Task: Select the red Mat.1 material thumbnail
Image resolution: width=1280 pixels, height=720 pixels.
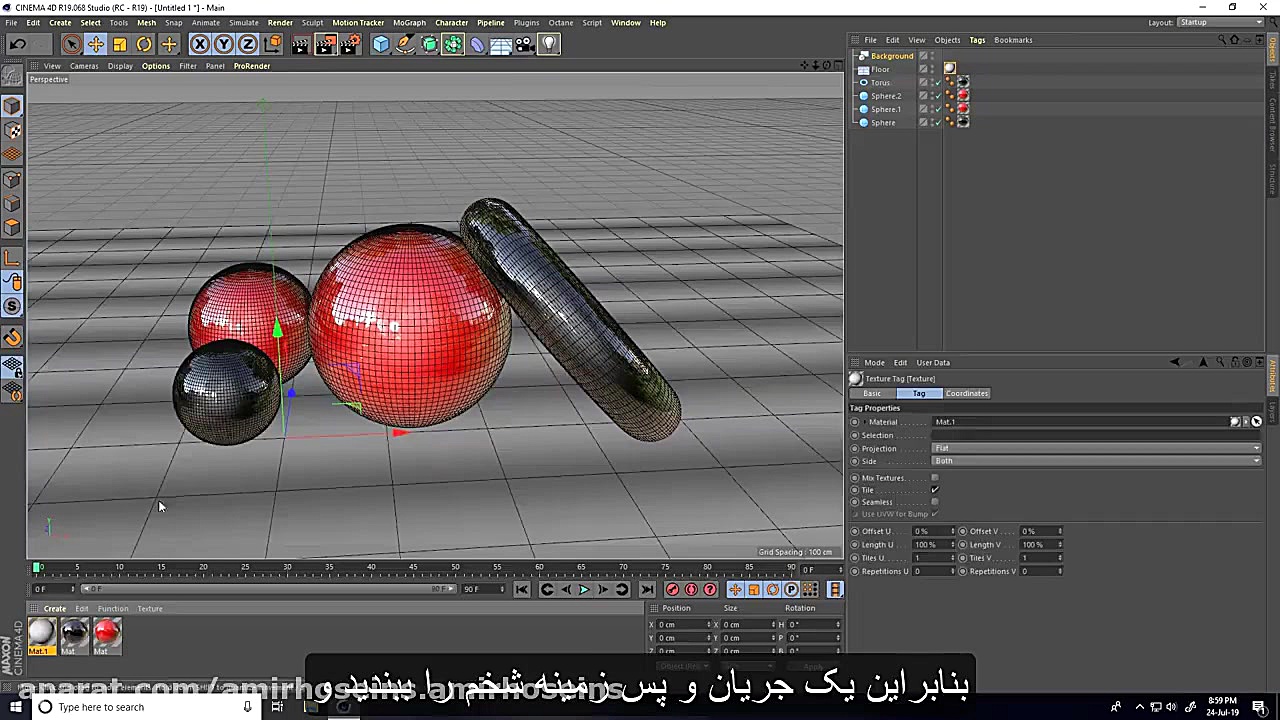Action: pyautogui.click(x=106, y=631)
